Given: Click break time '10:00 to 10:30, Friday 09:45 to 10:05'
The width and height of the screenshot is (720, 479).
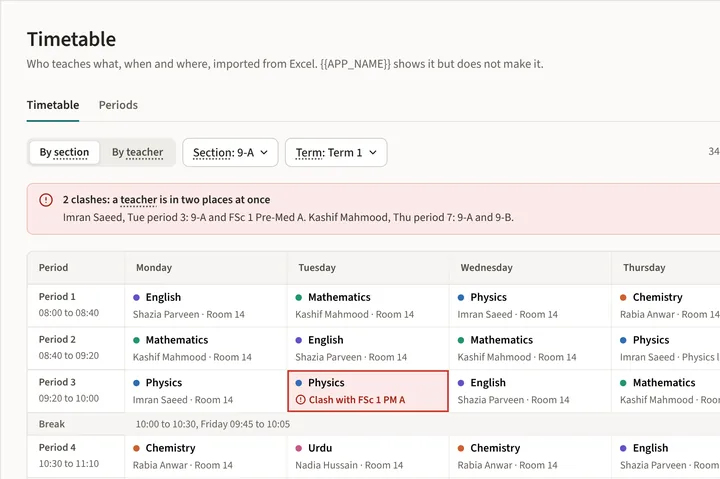Looking at the screenshot, I should click(x=213, y=424).
